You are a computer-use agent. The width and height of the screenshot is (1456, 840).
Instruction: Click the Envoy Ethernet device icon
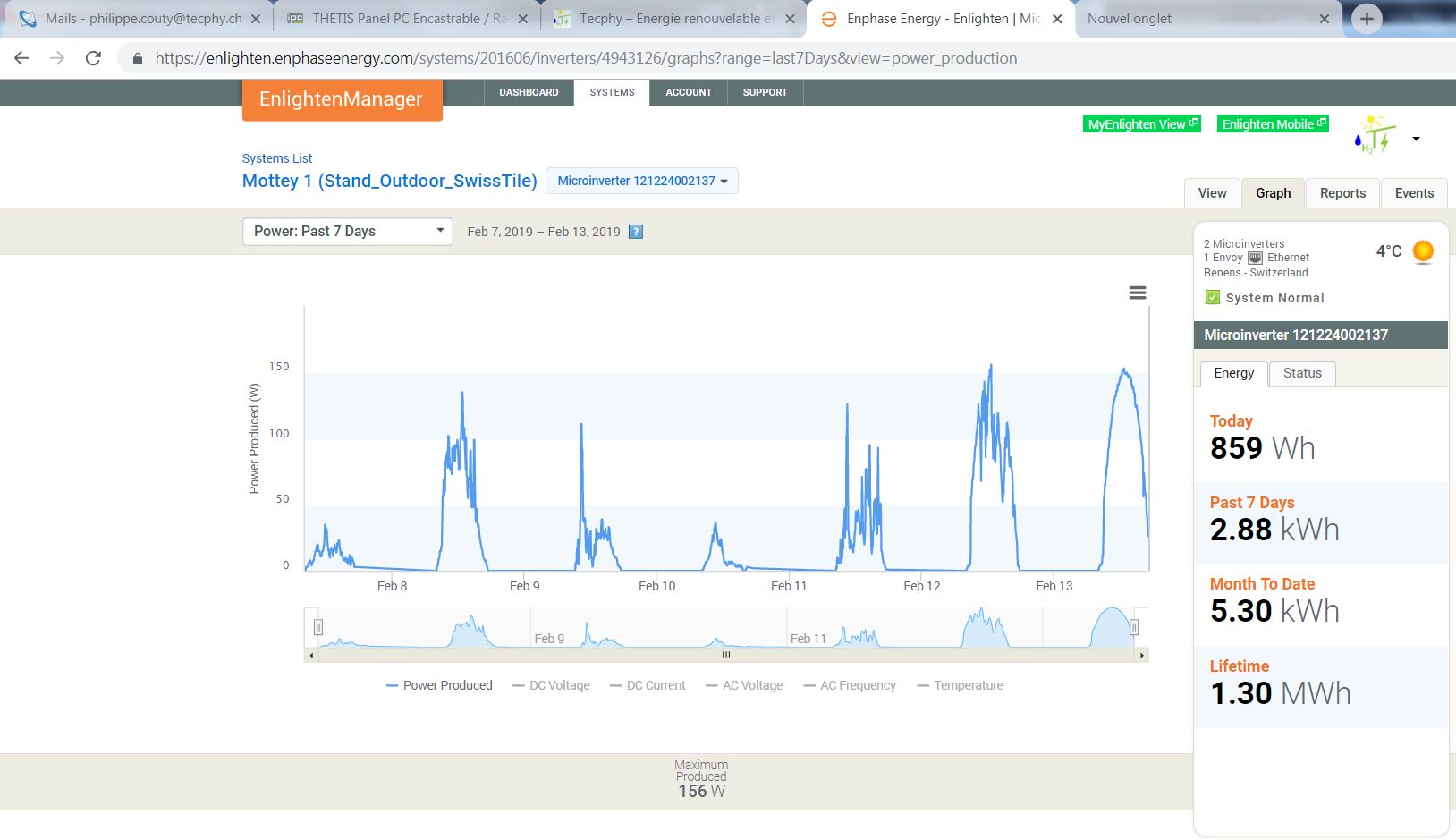pos(1255,258)
